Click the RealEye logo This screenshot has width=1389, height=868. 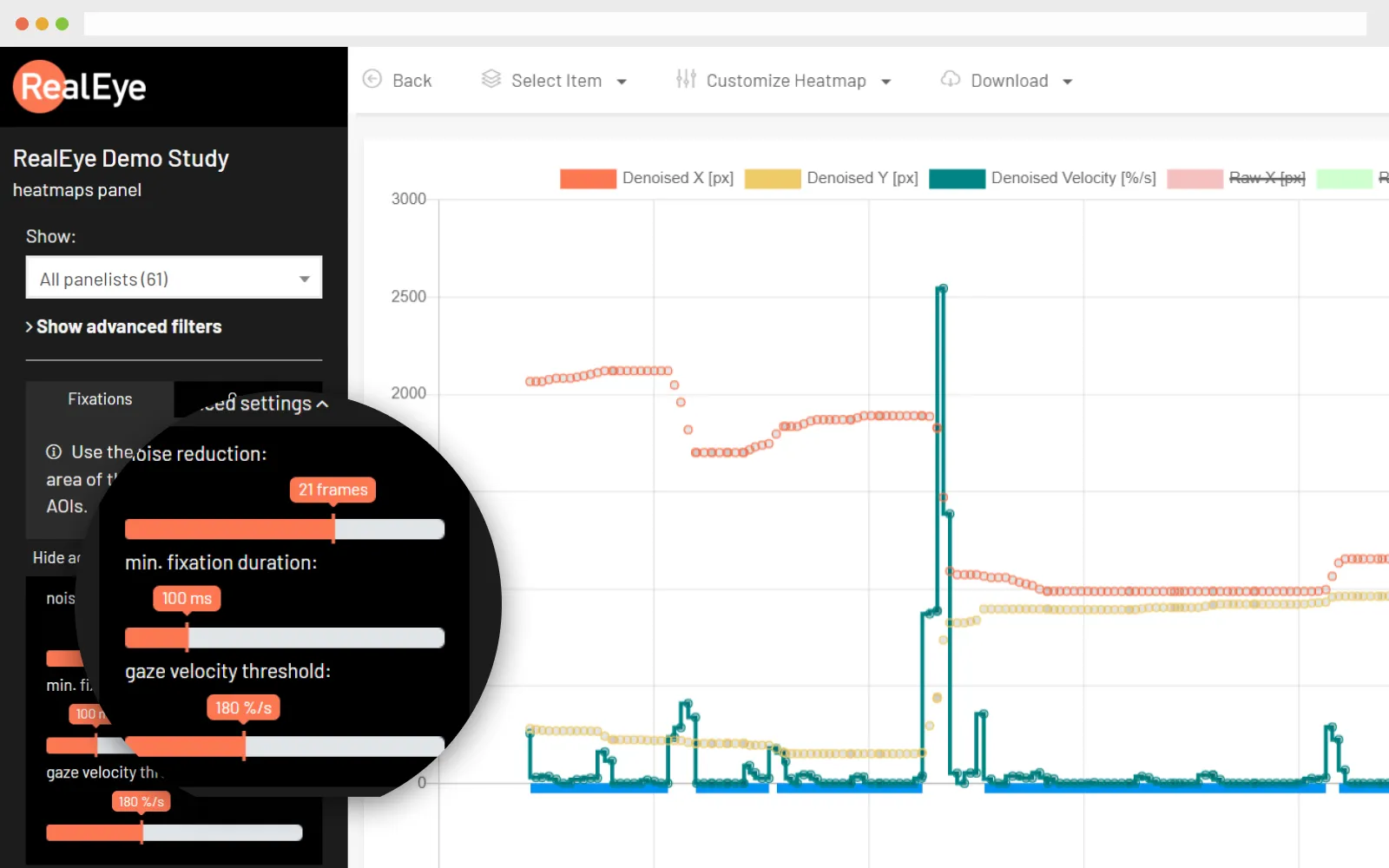click(x=78, y=87)
